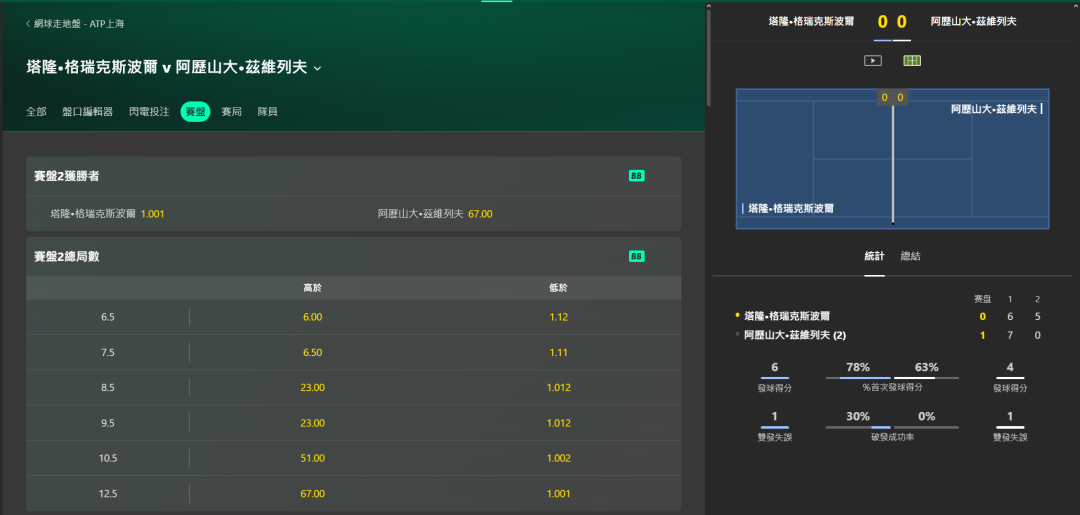This screenshot has width=1080, height=515.
Task: Click the 6.5 line value
Action: [x=107, y=317]
